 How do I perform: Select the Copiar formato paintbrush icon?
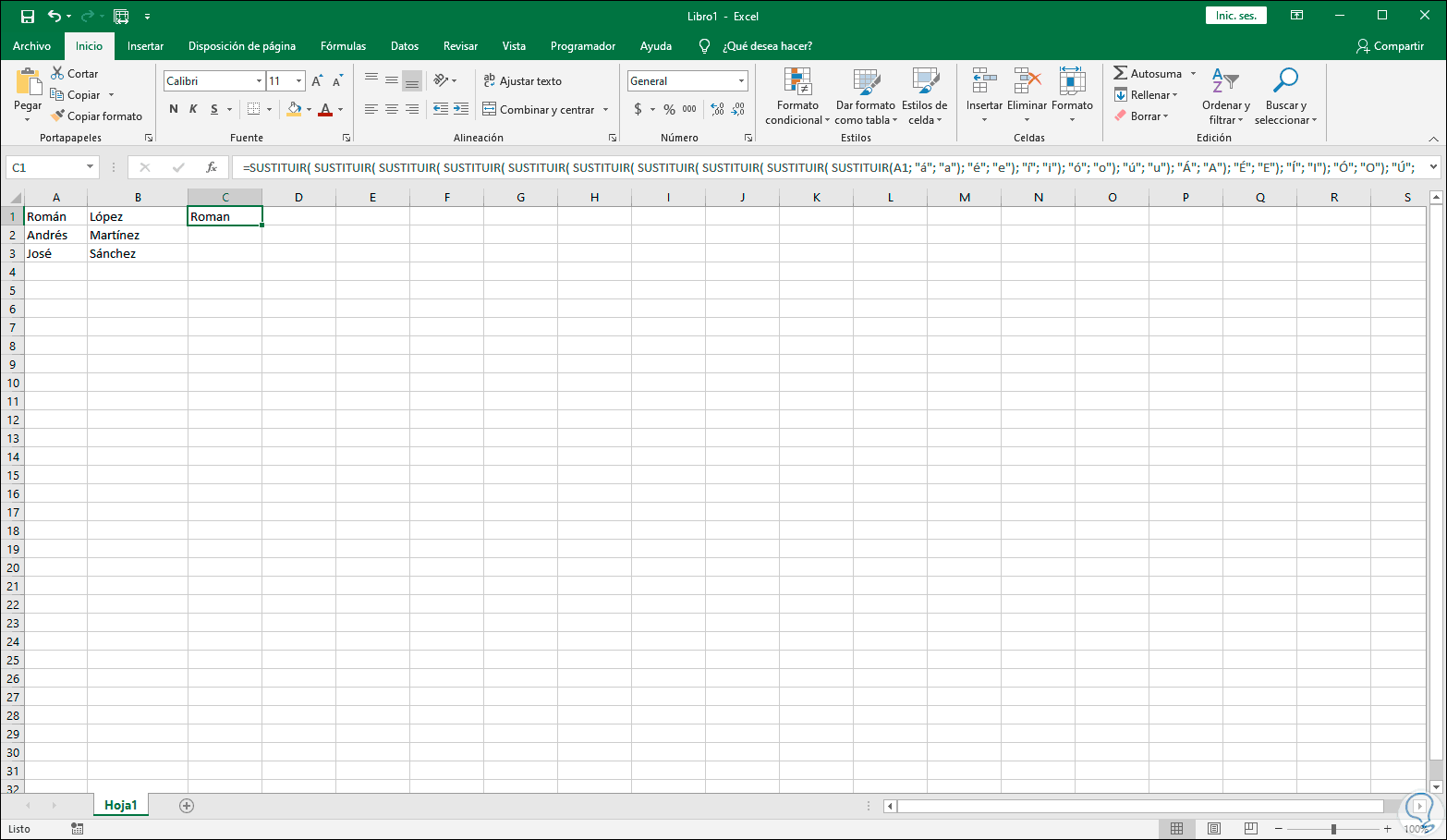[57, 116]
